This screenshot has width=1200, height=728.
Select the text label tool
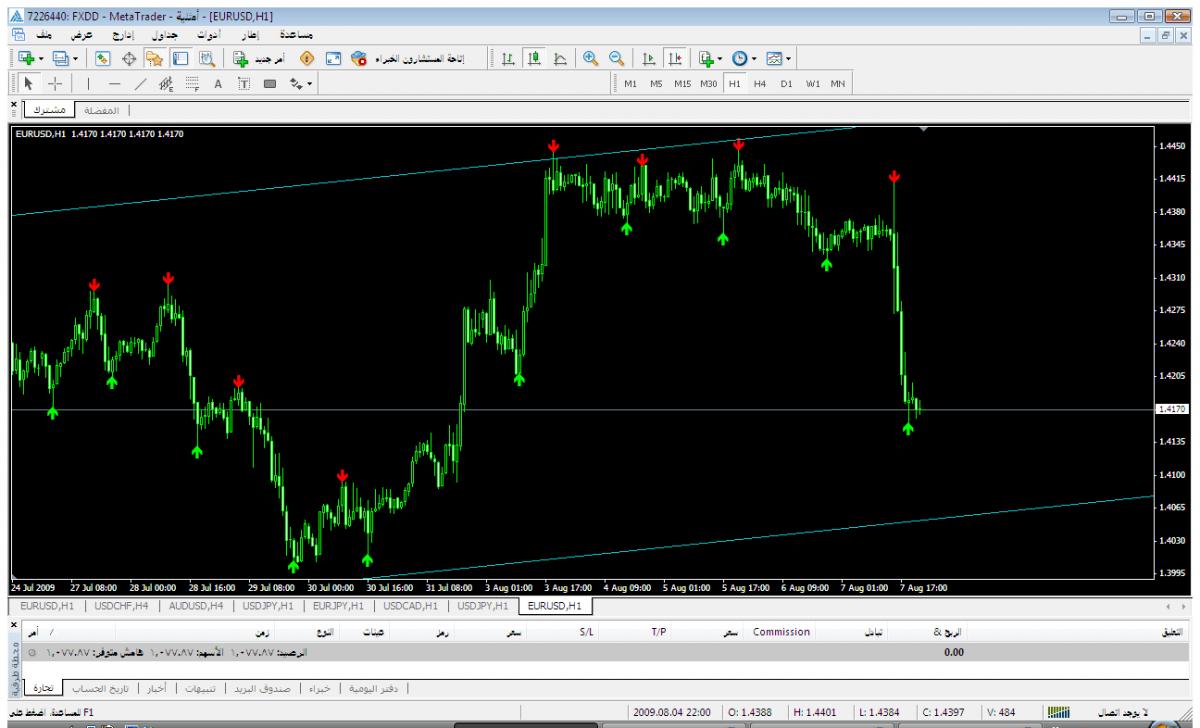click(218, 84)
